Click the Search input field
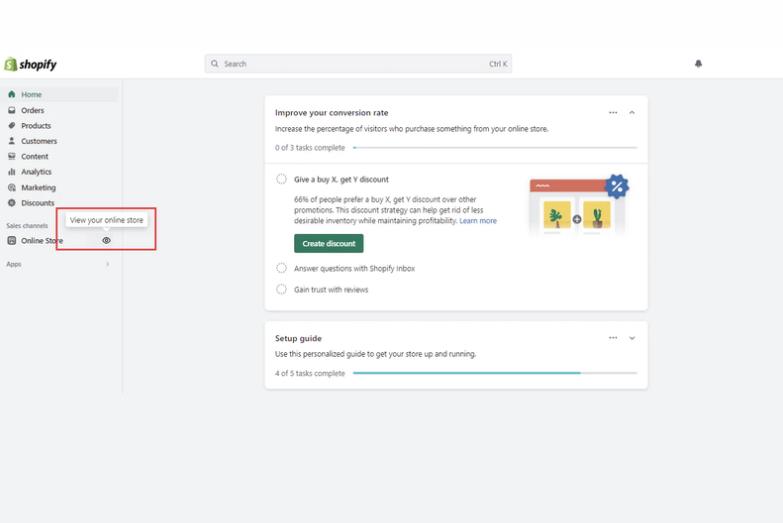The image size is (783, 523). pos(357,64)
